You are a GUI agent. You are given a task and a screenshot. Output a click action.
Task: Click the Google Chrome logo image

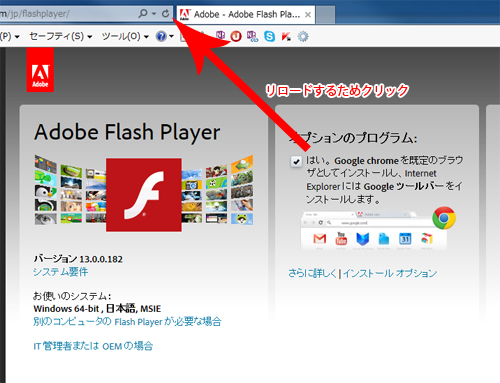(444, 218)
